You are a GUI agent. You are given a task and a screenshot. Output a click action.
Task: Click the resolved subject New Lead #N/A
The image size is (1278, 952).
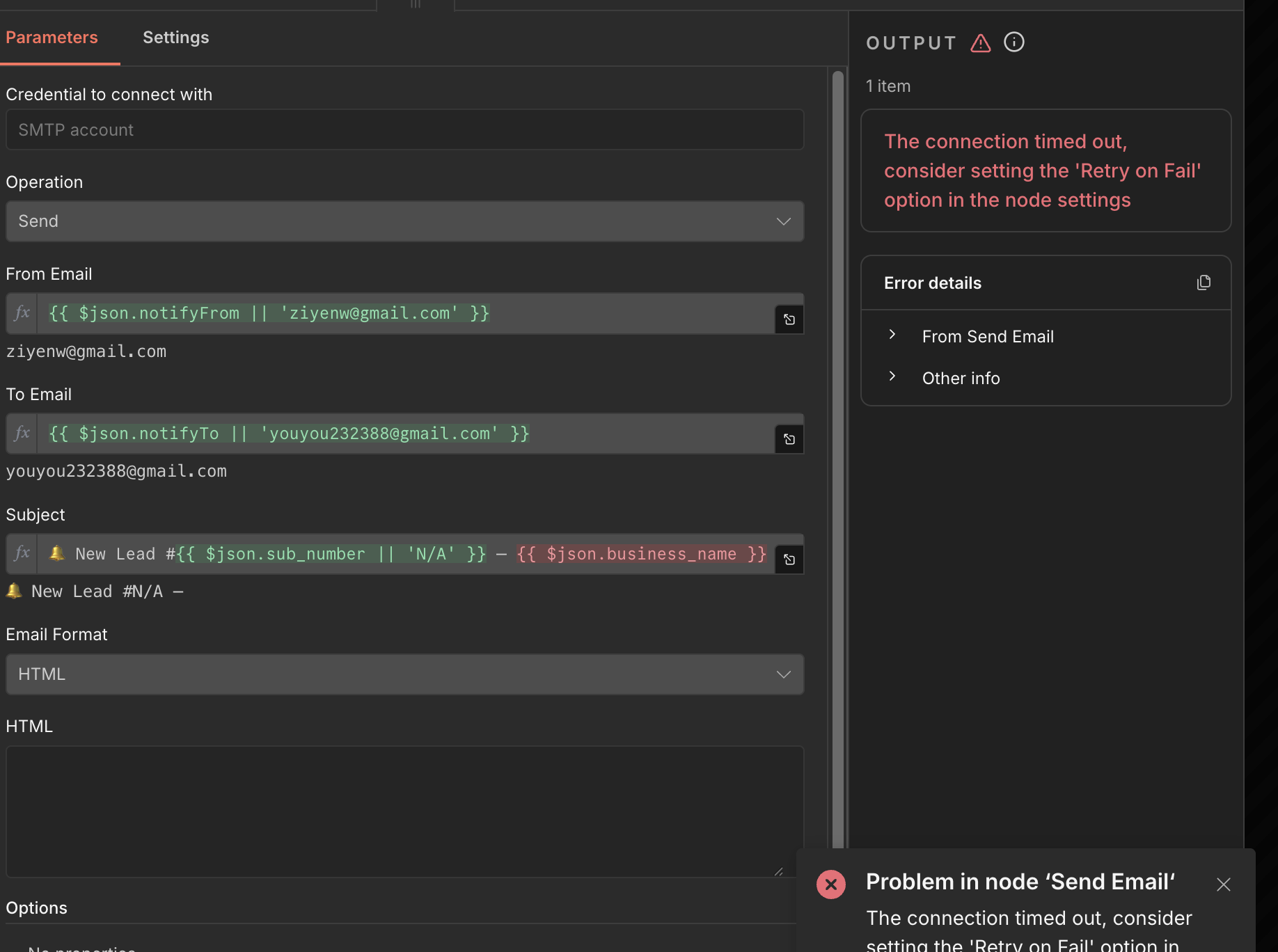pos(95,592)
